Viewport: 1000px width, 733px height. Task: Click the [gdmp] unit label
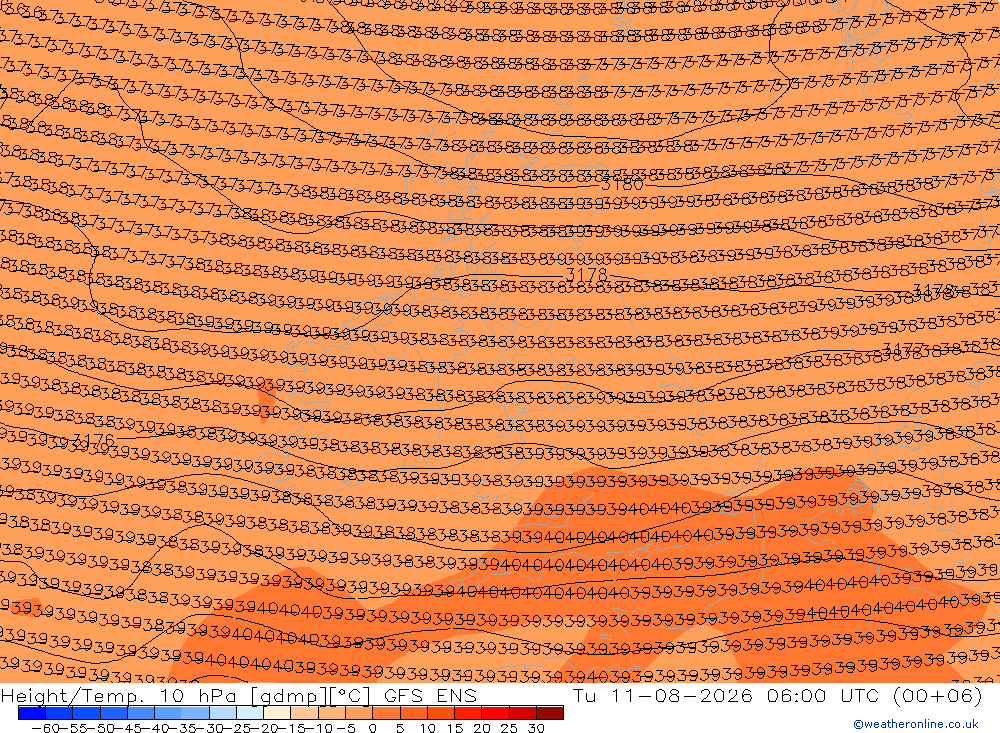(288, 696)
